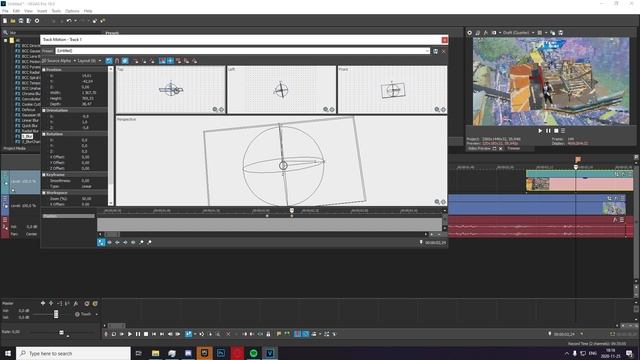Play the video in the preview window
This screenshot has width=640, height=360.
[x=540, y=131]
